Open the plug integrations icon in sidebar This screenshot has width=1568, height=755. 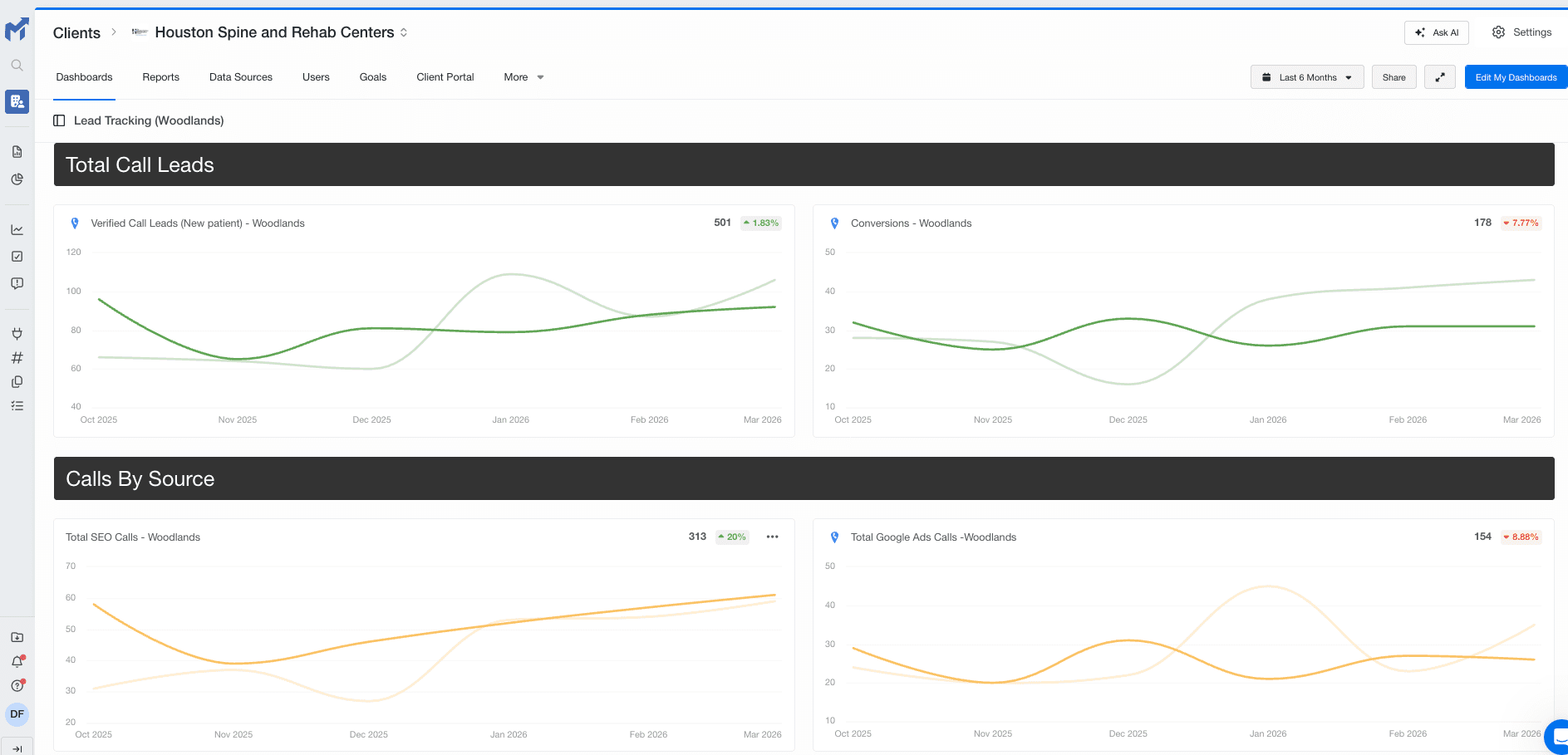tap(17, 334)
